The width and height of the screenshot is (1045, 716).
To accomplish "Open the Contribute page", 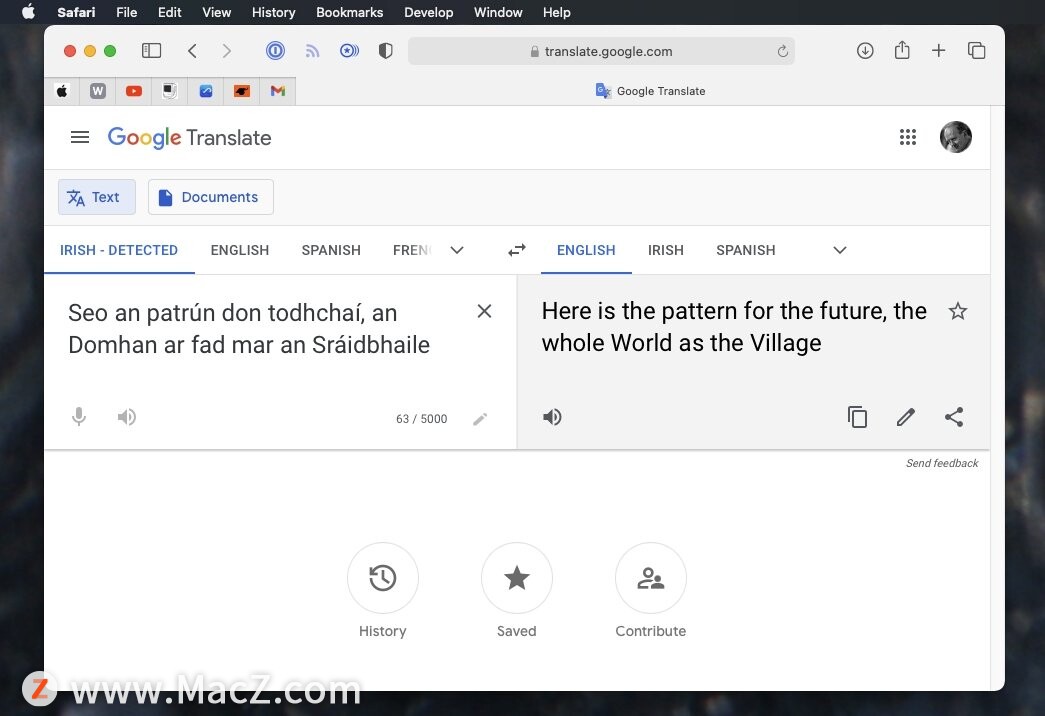I will pos(650,578).
